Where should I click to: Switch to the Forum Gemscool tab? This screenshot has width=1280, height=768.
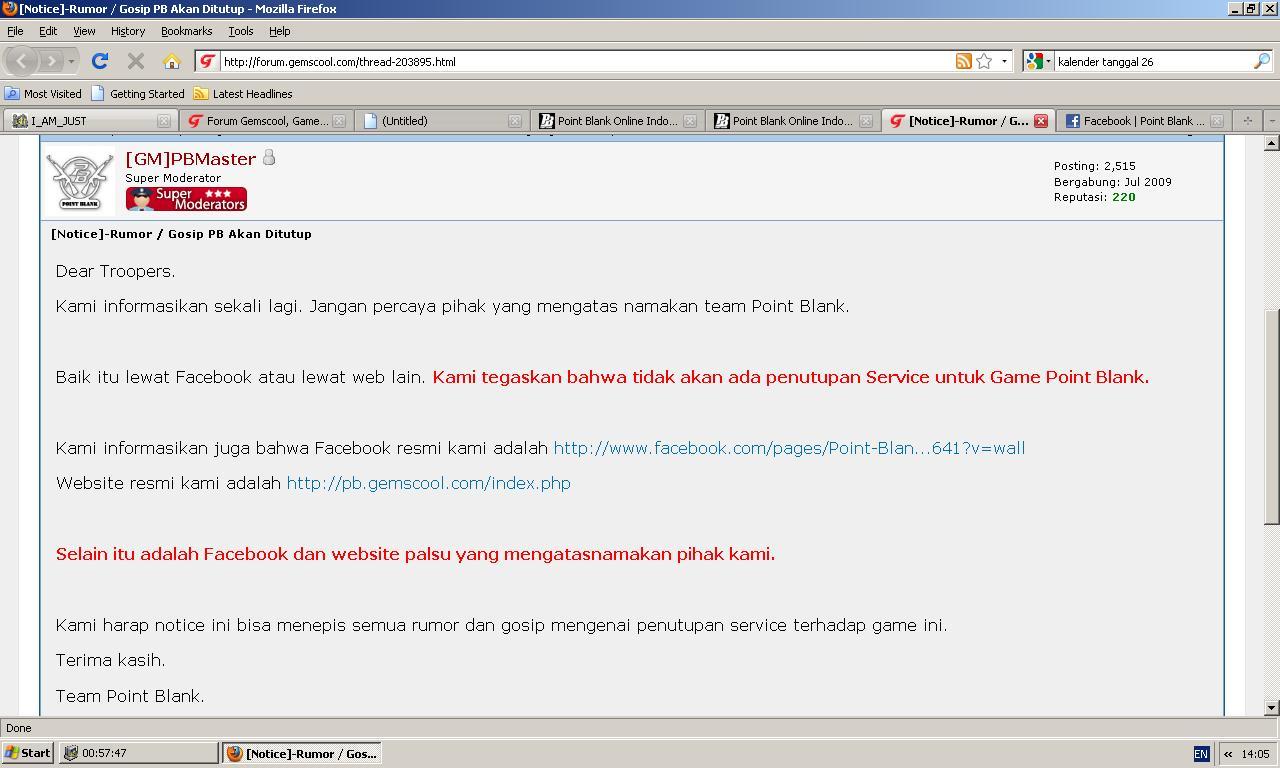pos(267,120)
